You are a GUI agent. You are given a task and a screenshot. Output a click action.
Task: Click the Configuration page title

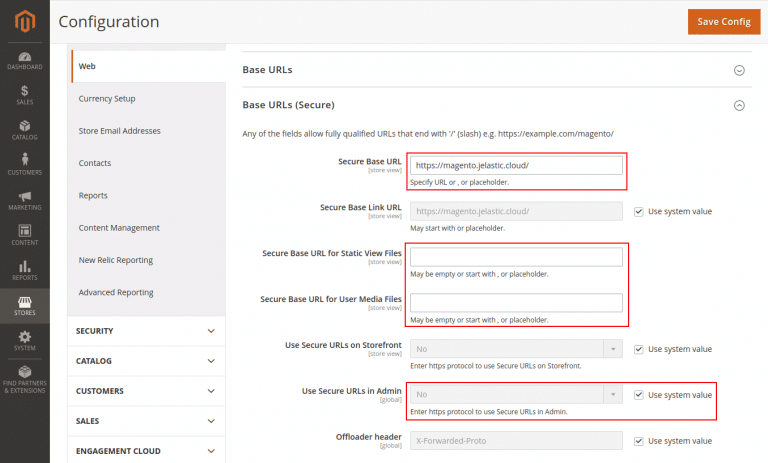coord(109,22)
